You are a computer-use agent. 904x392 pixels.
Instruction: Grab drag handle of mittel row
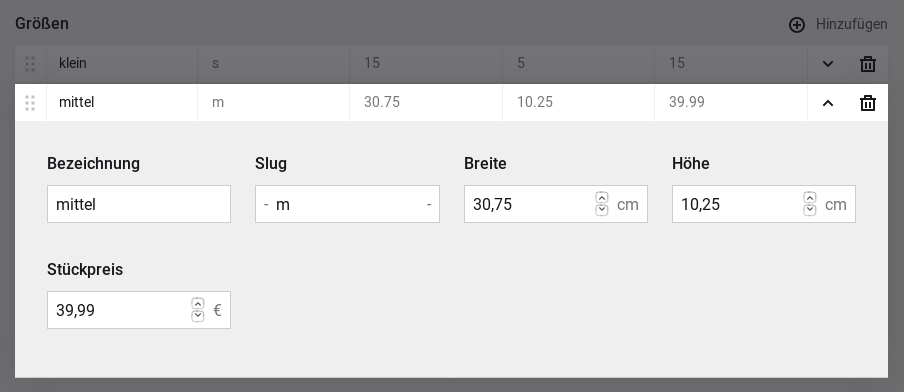[x=31, y=103]
